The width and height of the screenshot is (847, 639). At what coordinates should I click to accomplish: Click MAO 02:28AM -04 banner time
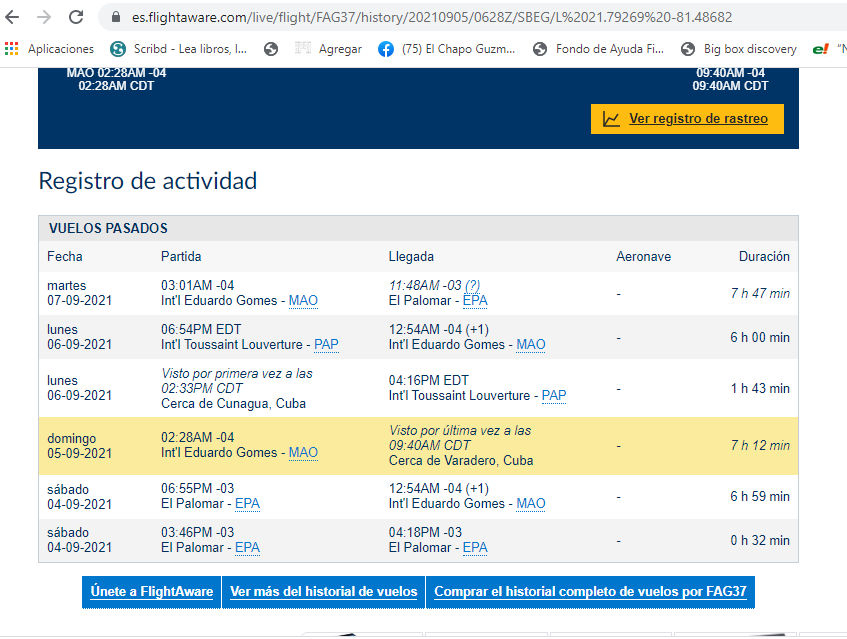pos(116,73)
